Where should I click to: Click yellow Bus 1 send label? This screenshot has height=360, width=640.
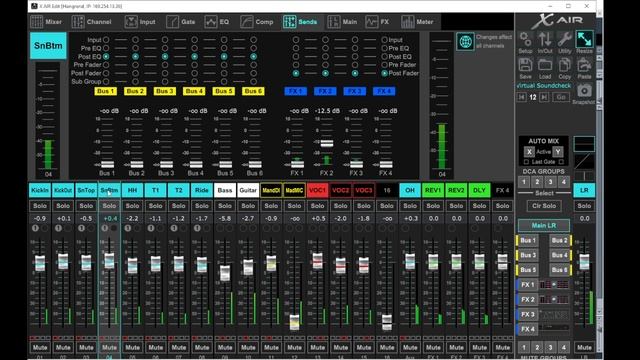pyautogui.click(x=106, y=91)
